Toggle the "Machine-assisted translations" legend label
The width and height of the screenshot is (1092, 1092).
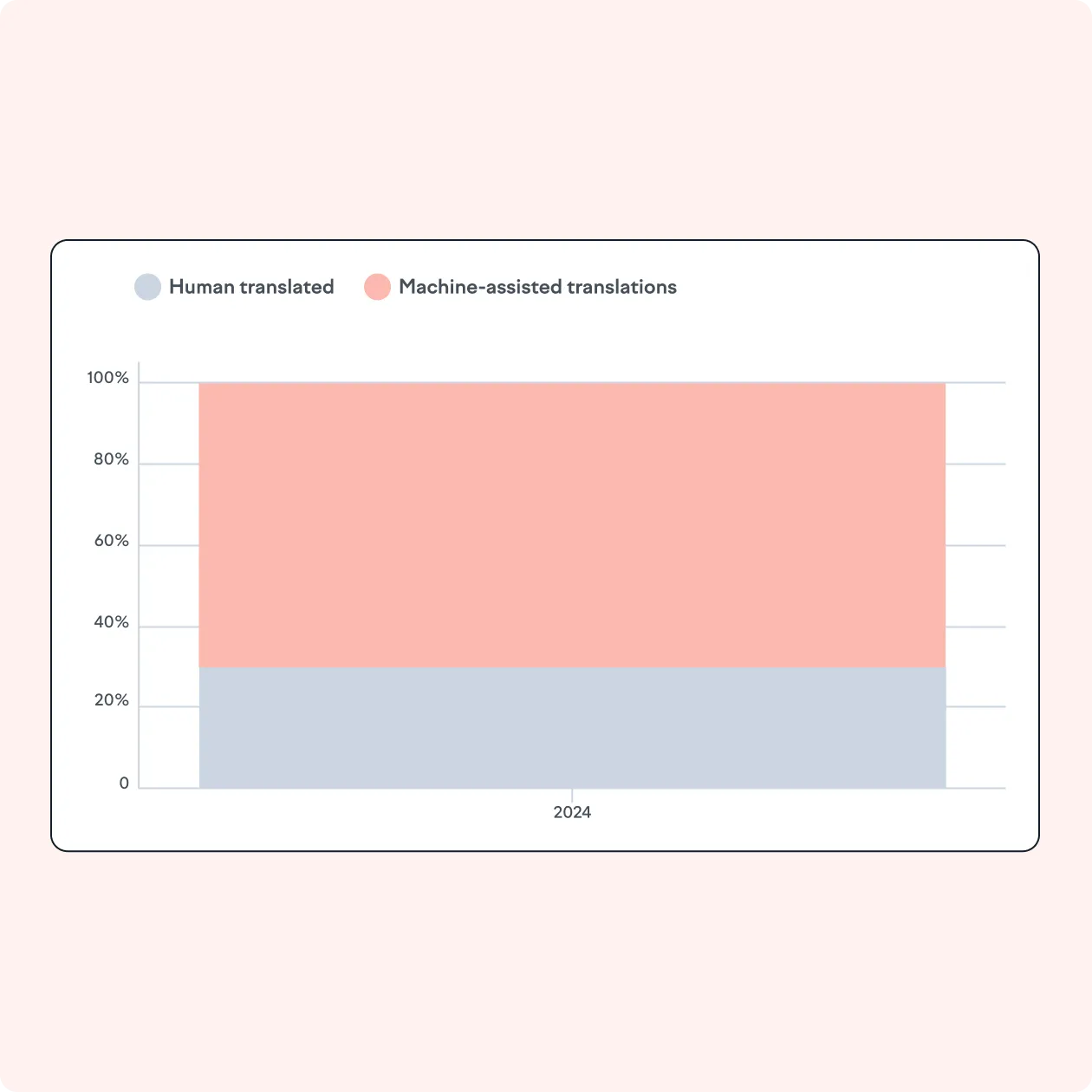[x=537, y=287]
